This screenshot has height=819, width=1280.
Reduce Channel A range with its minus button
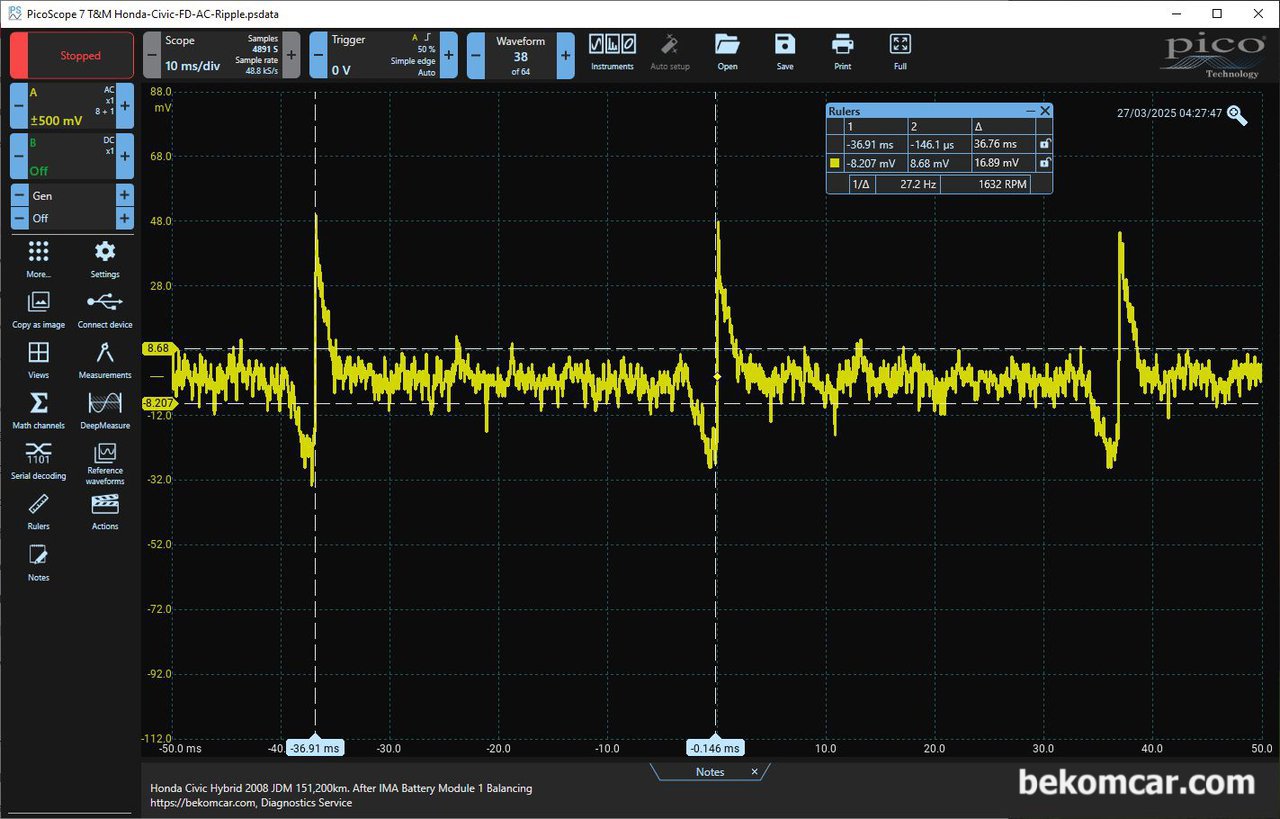coord(18,106)
